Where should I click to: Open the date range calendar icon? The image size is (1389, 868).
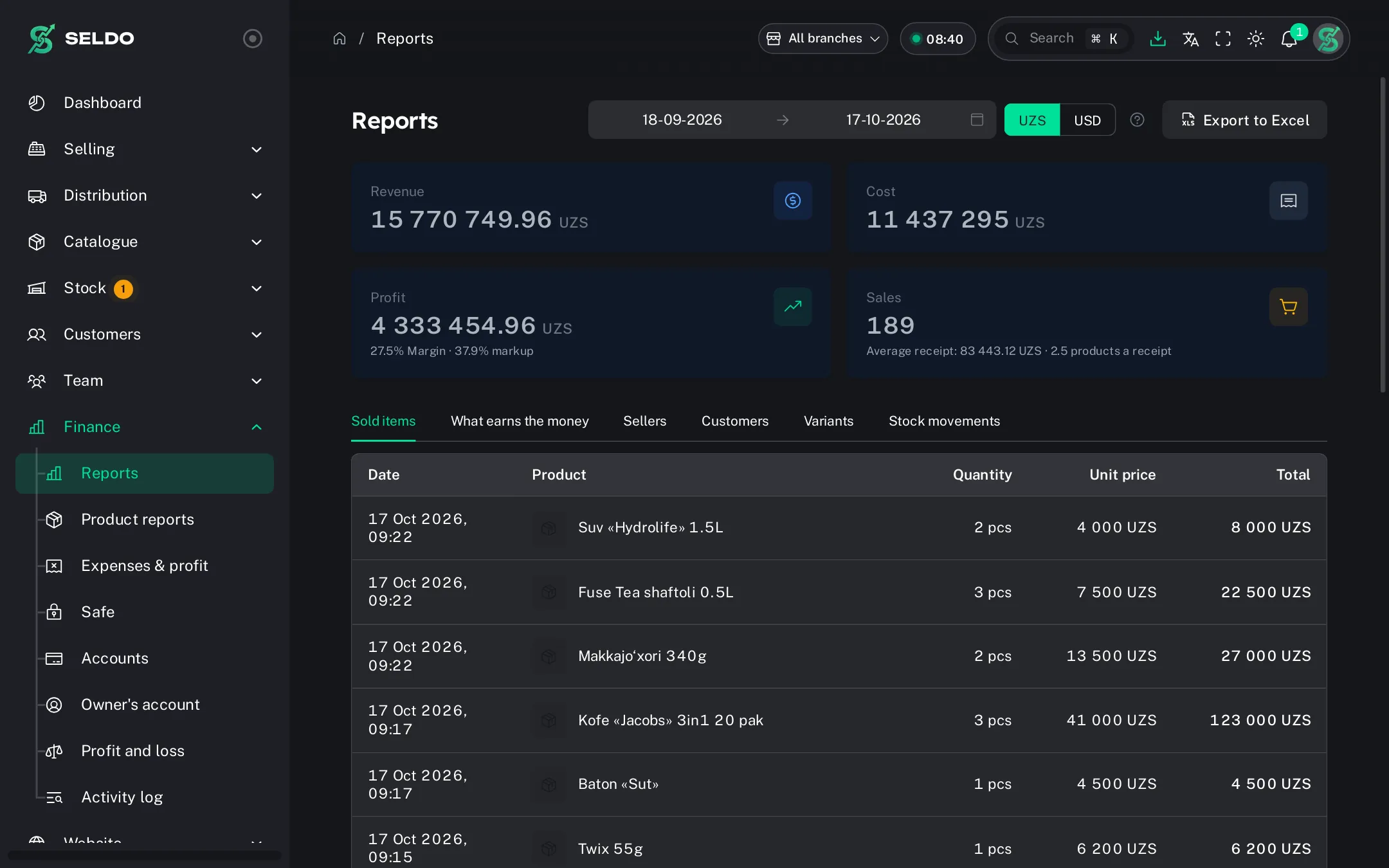pos(977,120)
